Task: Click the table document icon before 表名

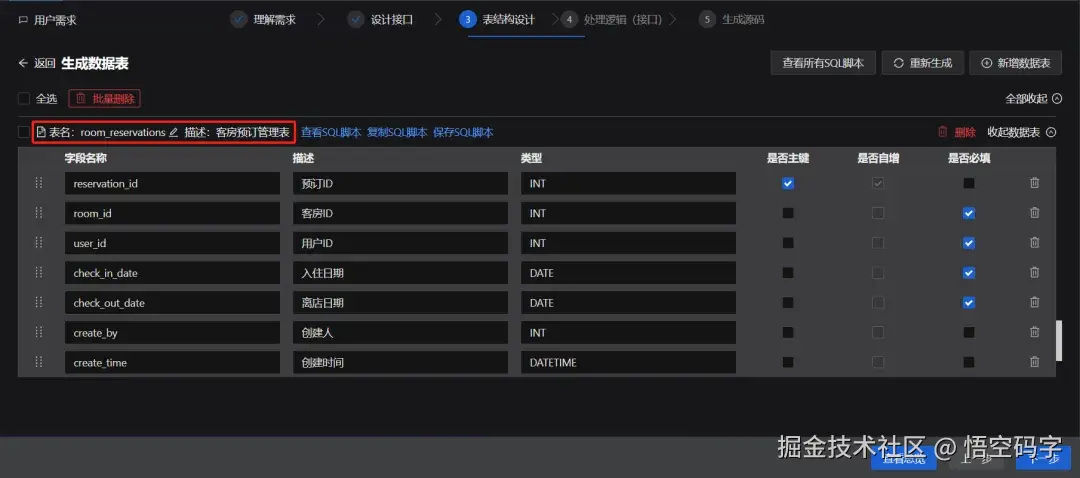Action: (x=41, y=132)
